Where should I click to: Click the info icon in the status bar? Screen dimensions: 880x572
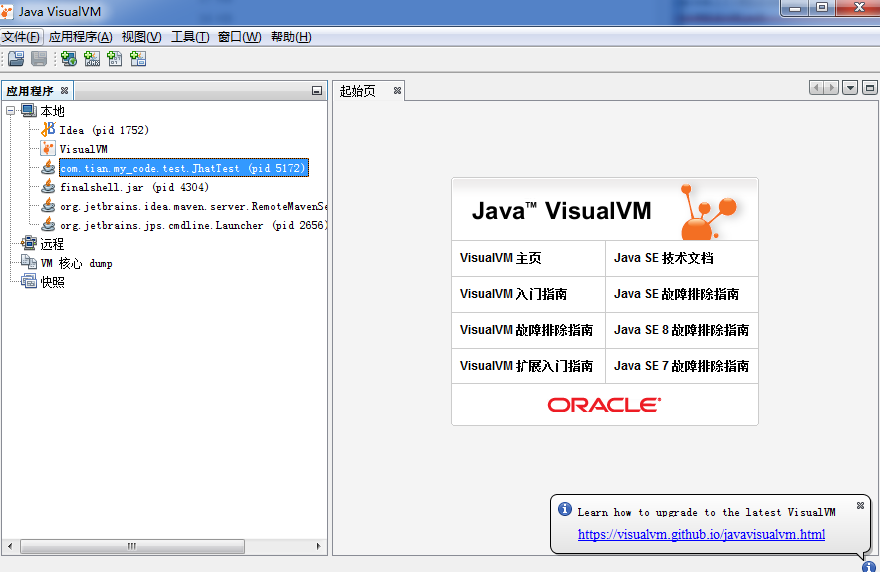tap(868, 566)
